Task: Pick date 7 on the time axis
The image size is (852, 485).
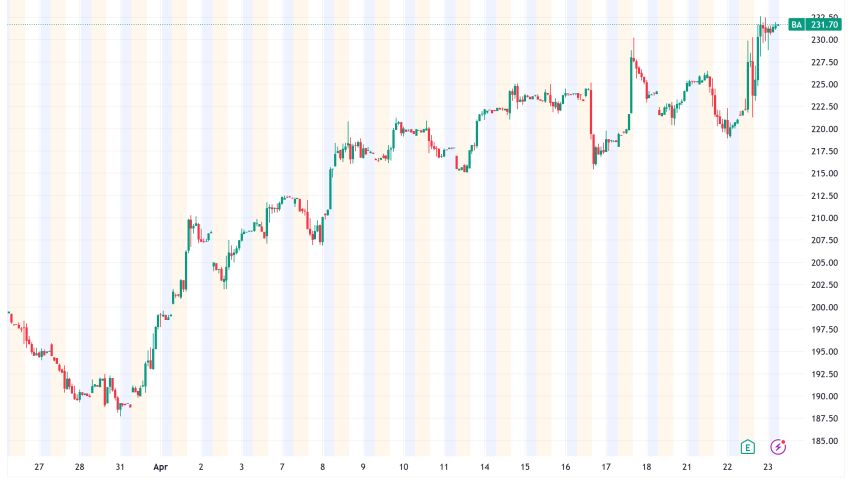Action: (282, 467)
